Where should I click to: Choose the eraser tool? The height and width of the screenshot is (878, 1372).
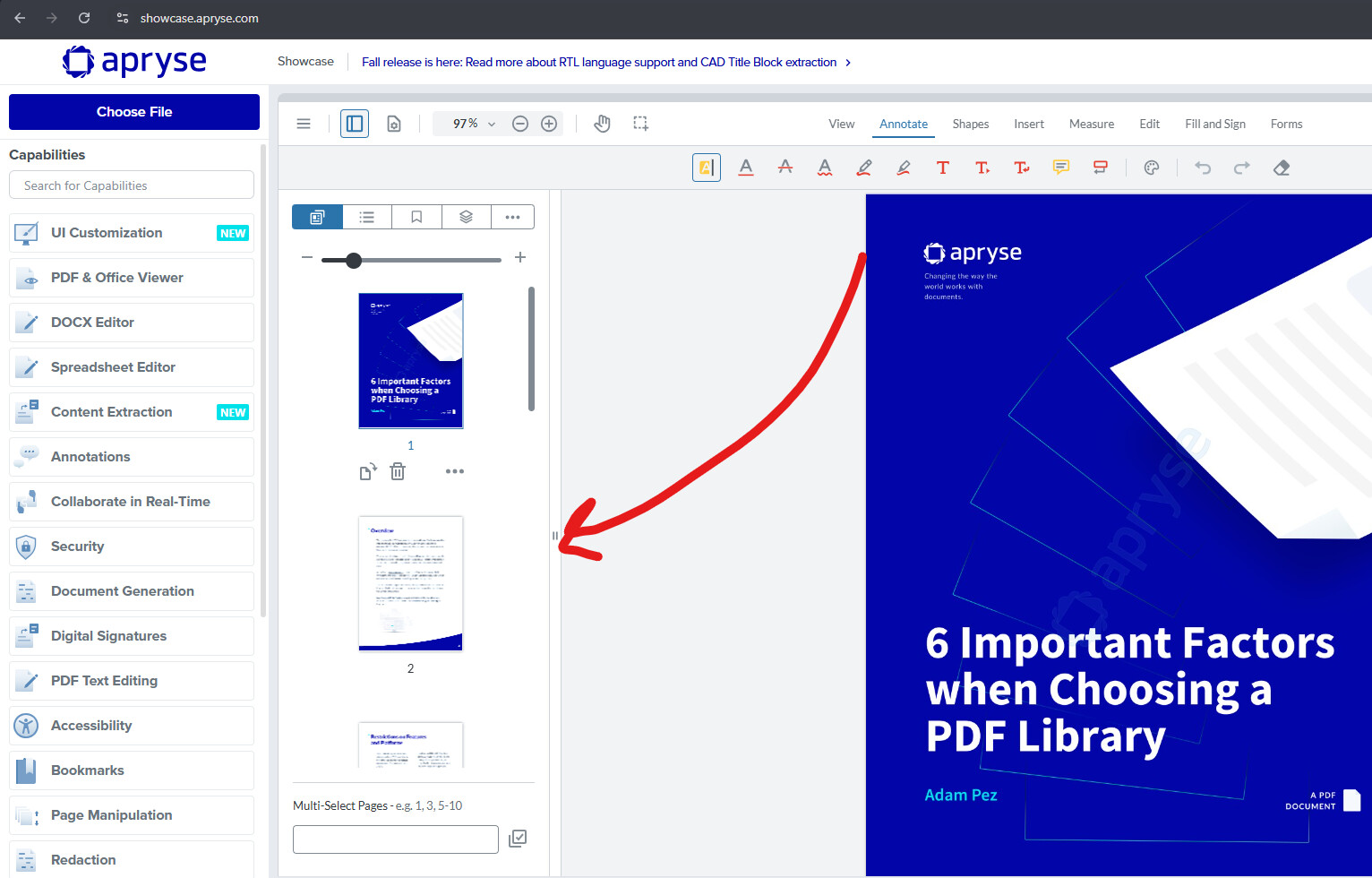(x=1282, y=168)
